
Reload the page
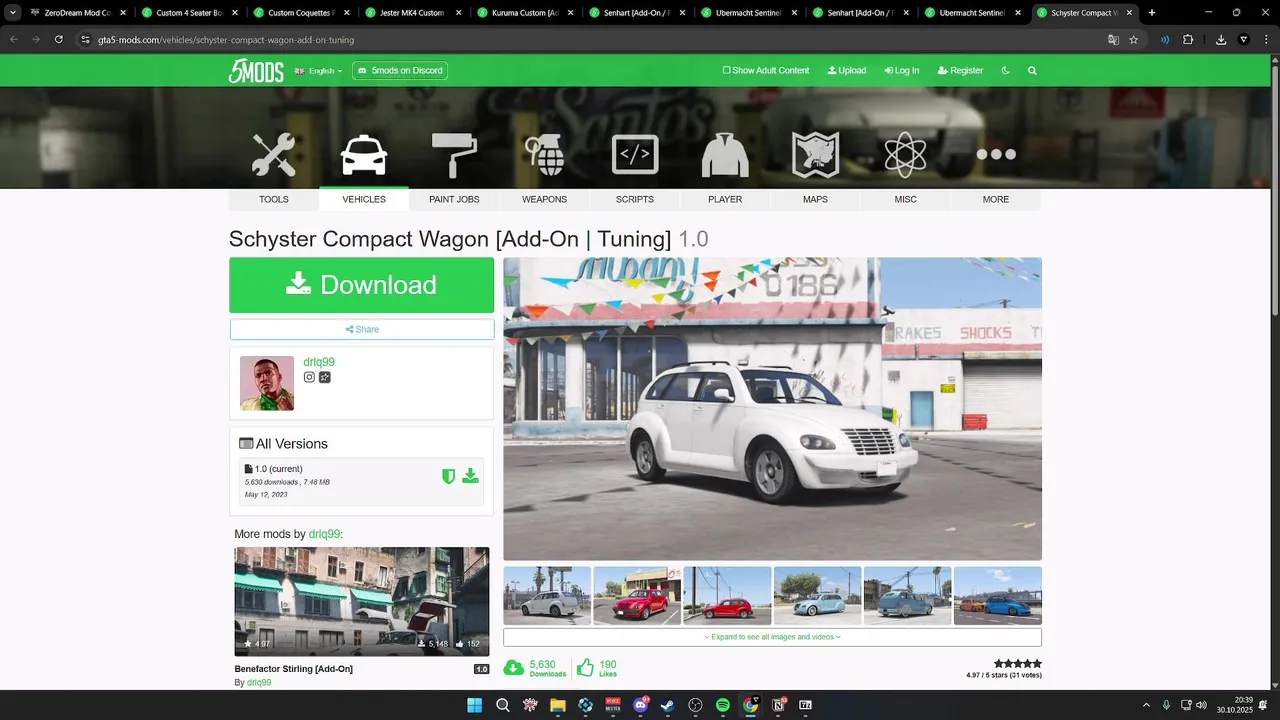[x=58, y=39]
